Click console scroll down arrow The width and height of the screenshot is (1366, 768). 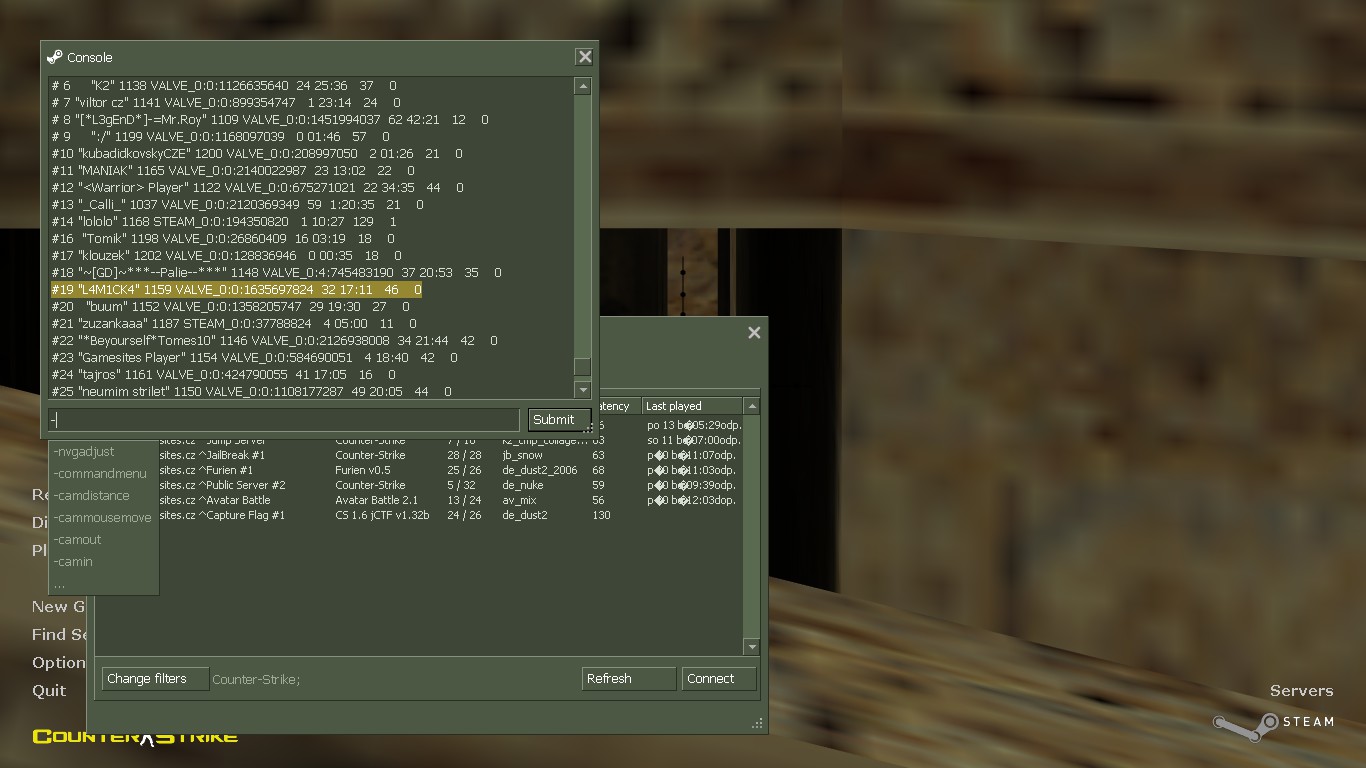(582, 389)
